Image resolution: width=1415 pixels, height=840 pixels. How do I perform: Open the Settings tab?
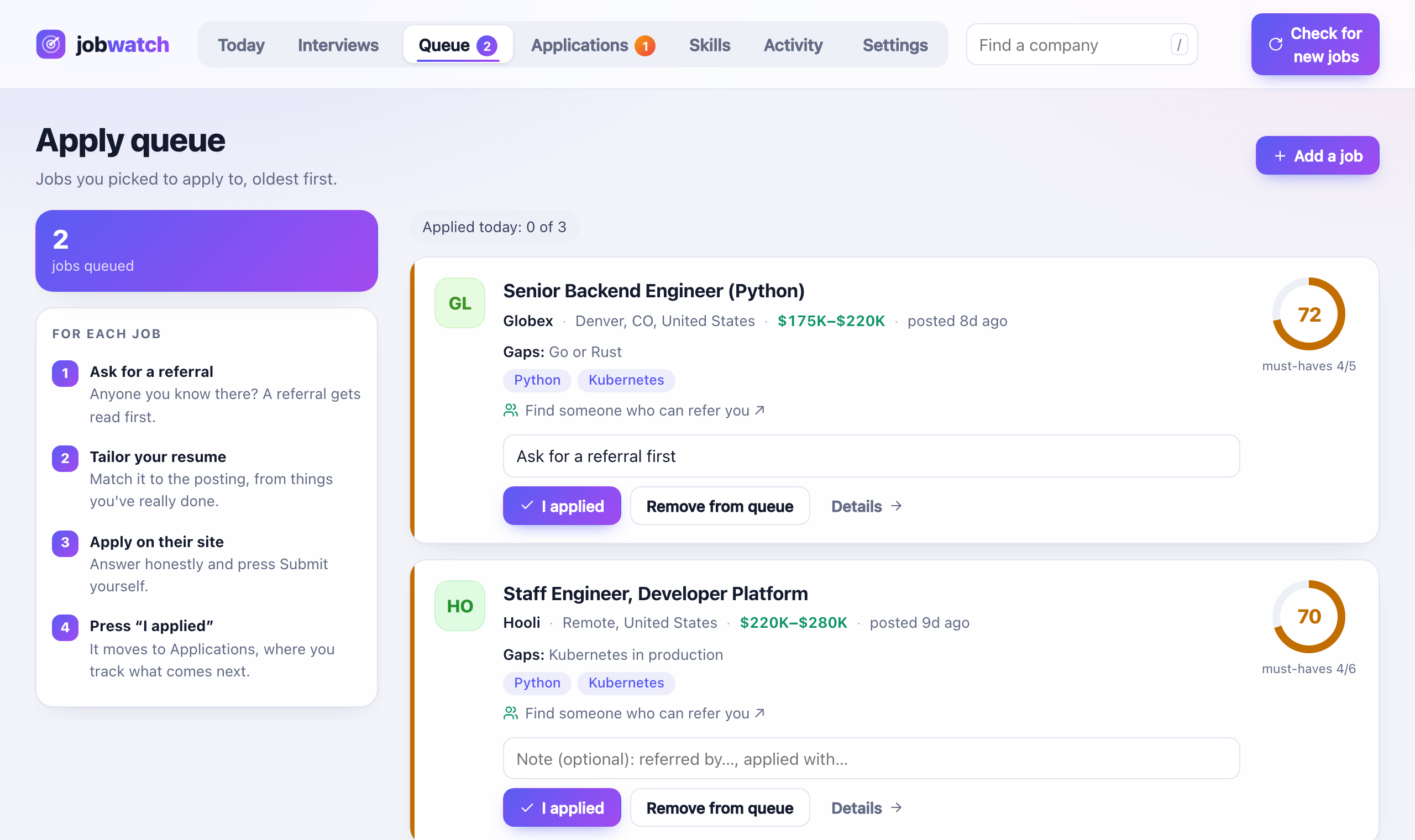[895, 45]
